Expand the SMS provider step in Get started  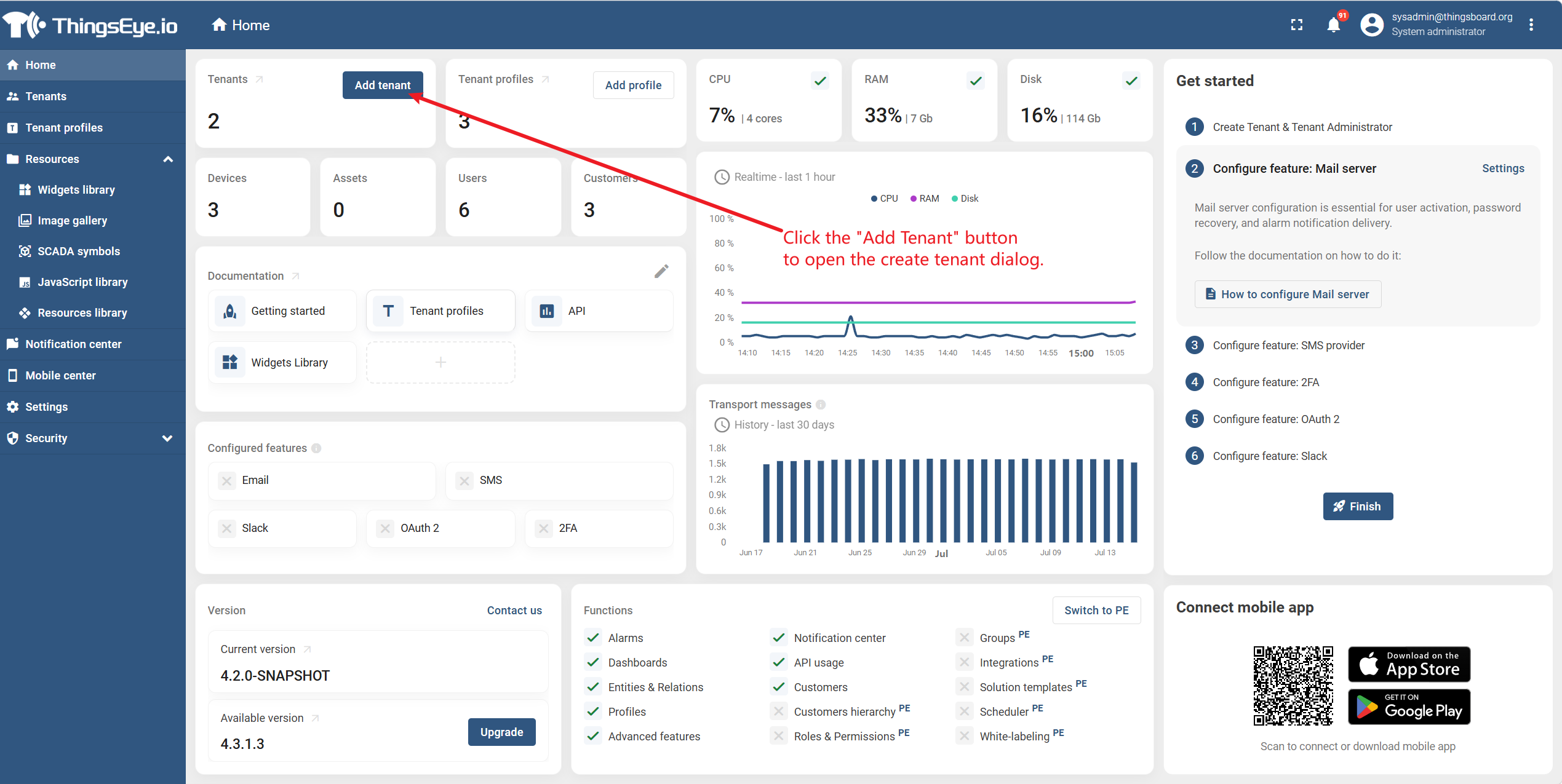coord(1288,346)
